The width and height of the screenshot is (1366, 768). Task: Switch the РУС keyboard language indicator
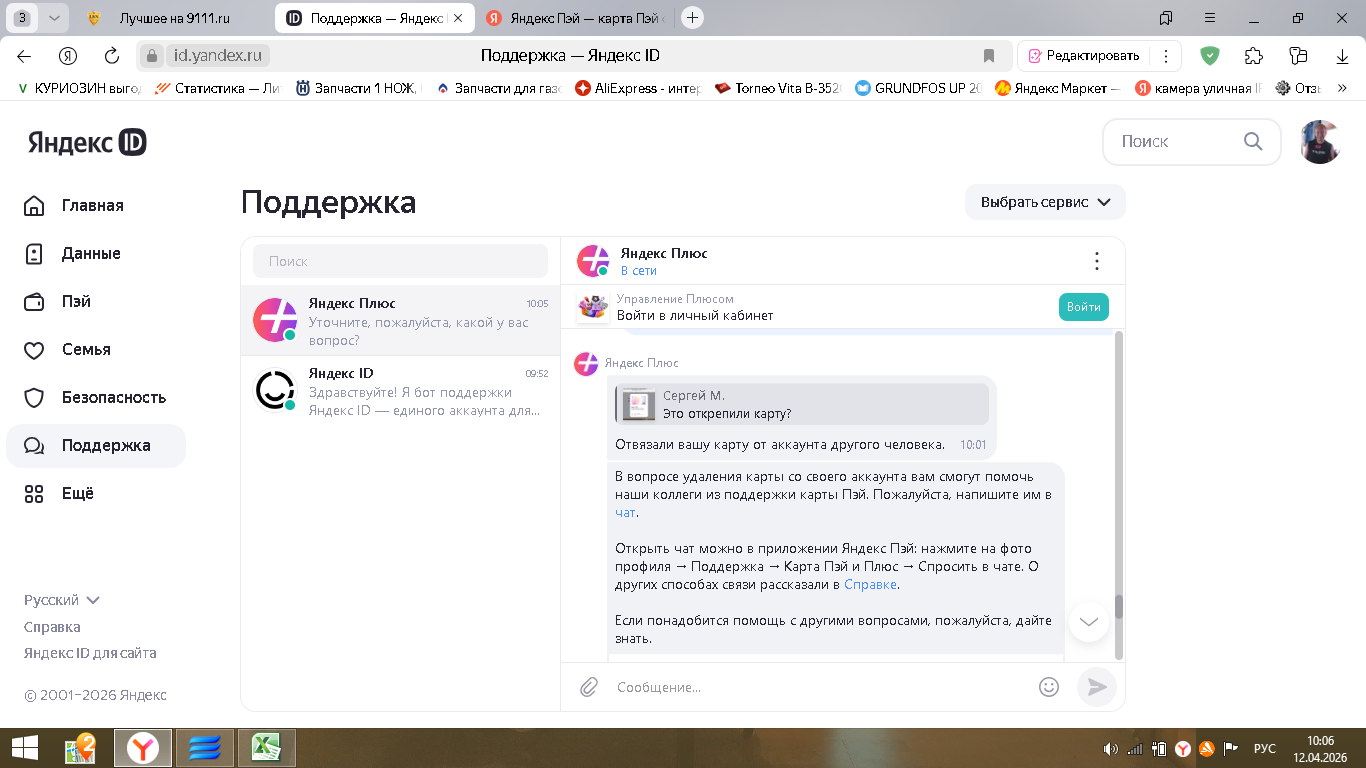(x=1264, y=748)
